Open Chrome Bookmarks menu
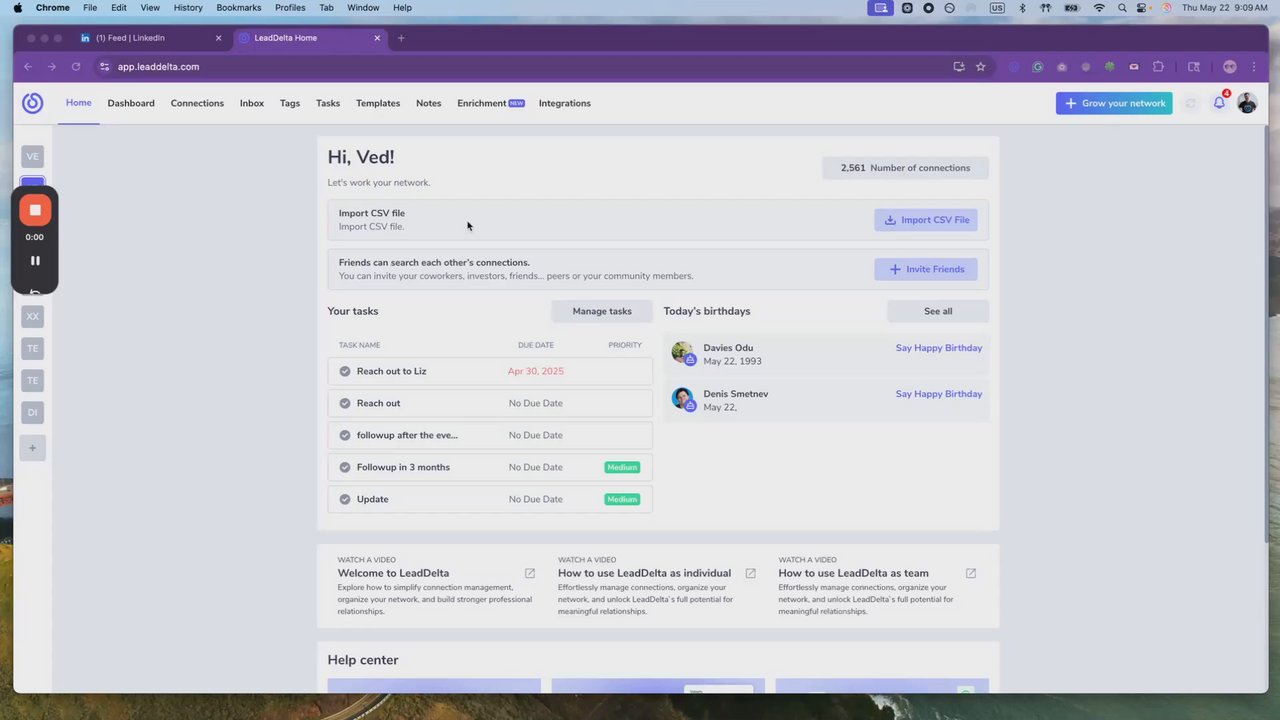Screen dimensions: 1280x720 tap(239, 8)
